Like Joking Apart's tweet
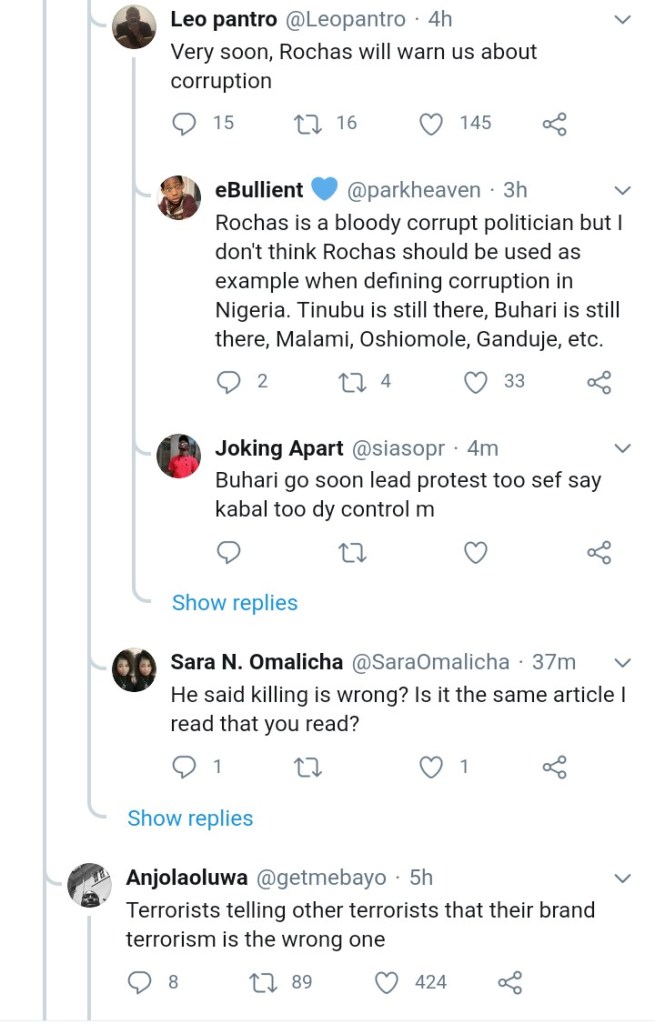 [476, 552]
